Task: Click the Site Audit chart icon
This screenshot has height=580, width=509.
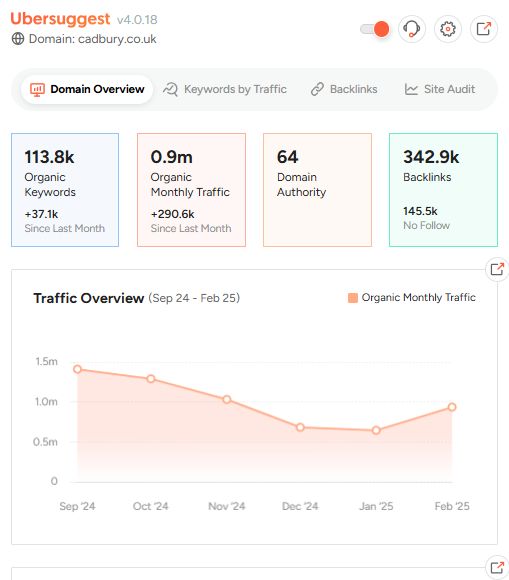Action: pyautogui.click(x=411, y=89)
